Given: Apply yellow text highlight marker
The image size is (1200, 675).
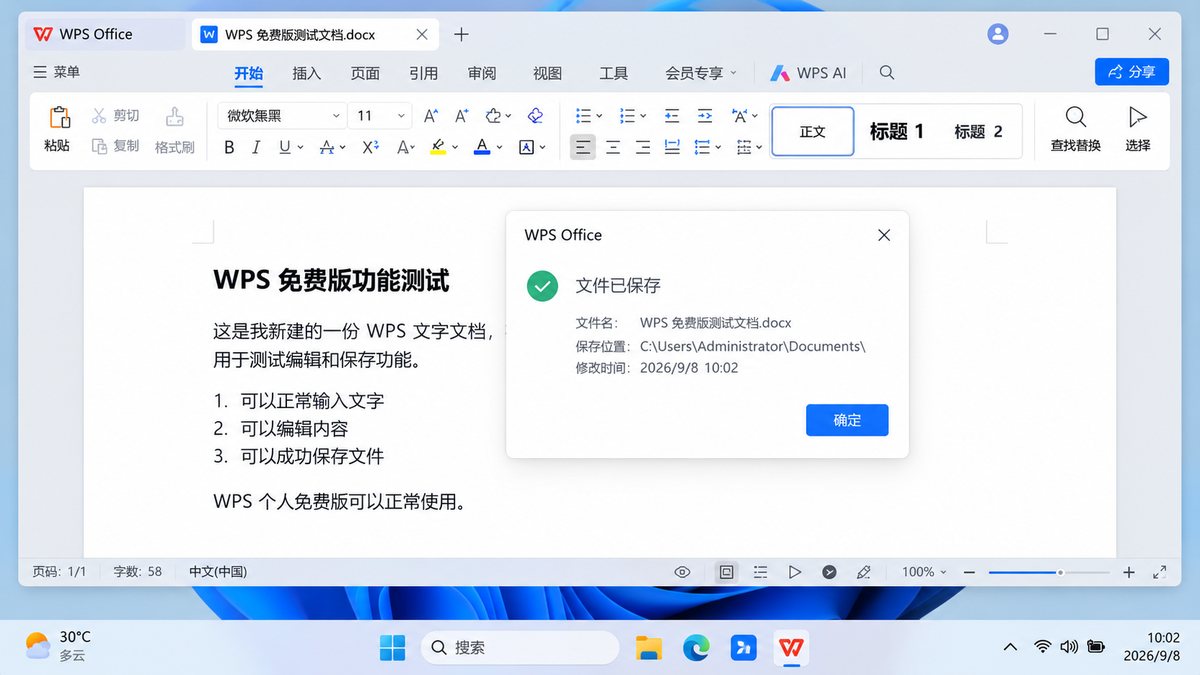Looking at the screenshot, I should (438, 147).
